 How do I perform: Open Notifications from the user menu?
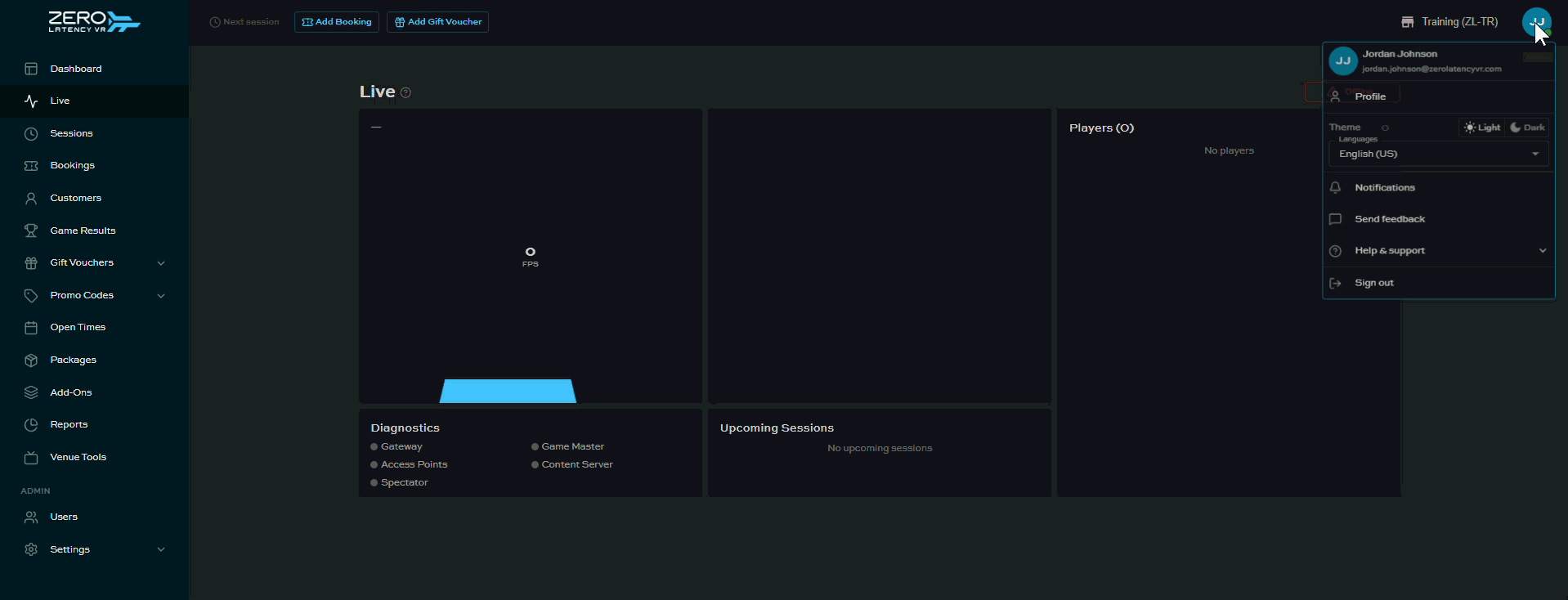pos(1439,187)
